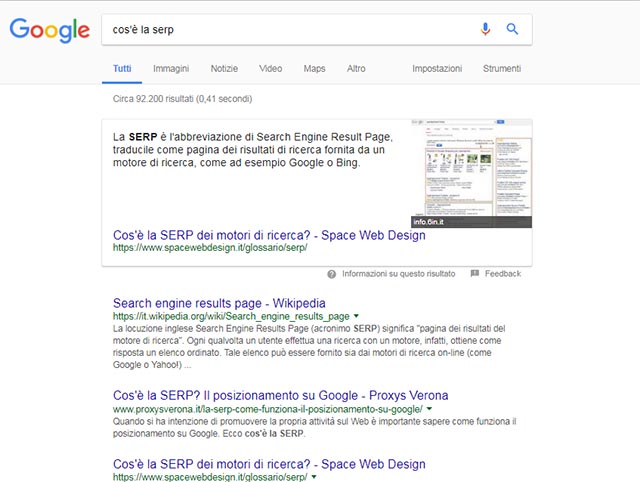Switch to the Immagini tab
640x482 pixels.
click(x=171, y=69)
